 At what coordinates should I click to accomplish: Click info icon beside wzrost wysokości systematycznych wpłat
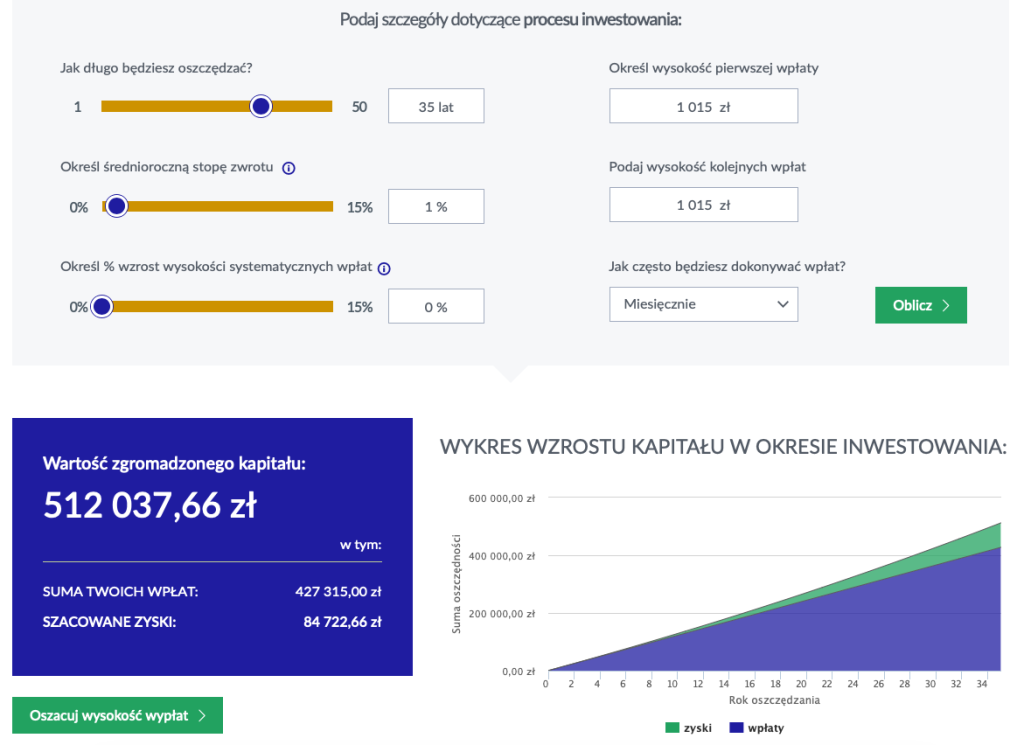click(x=384, y=268)
